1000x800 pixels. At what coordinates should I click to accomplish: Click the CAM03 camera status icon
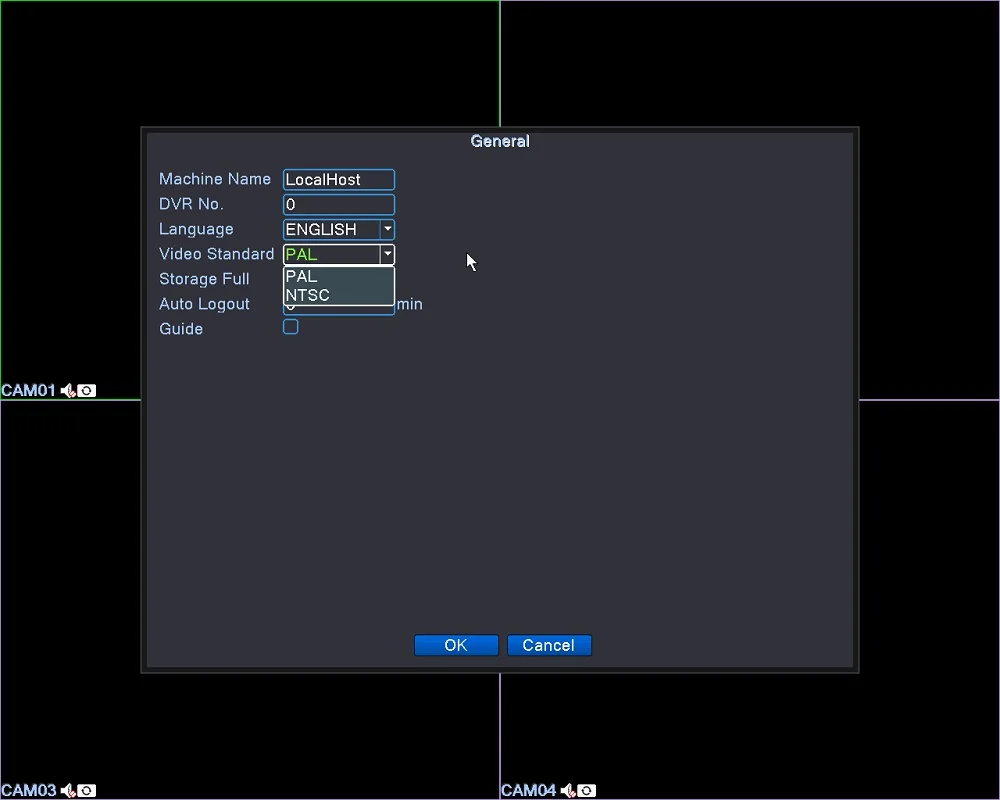(87, 791)
